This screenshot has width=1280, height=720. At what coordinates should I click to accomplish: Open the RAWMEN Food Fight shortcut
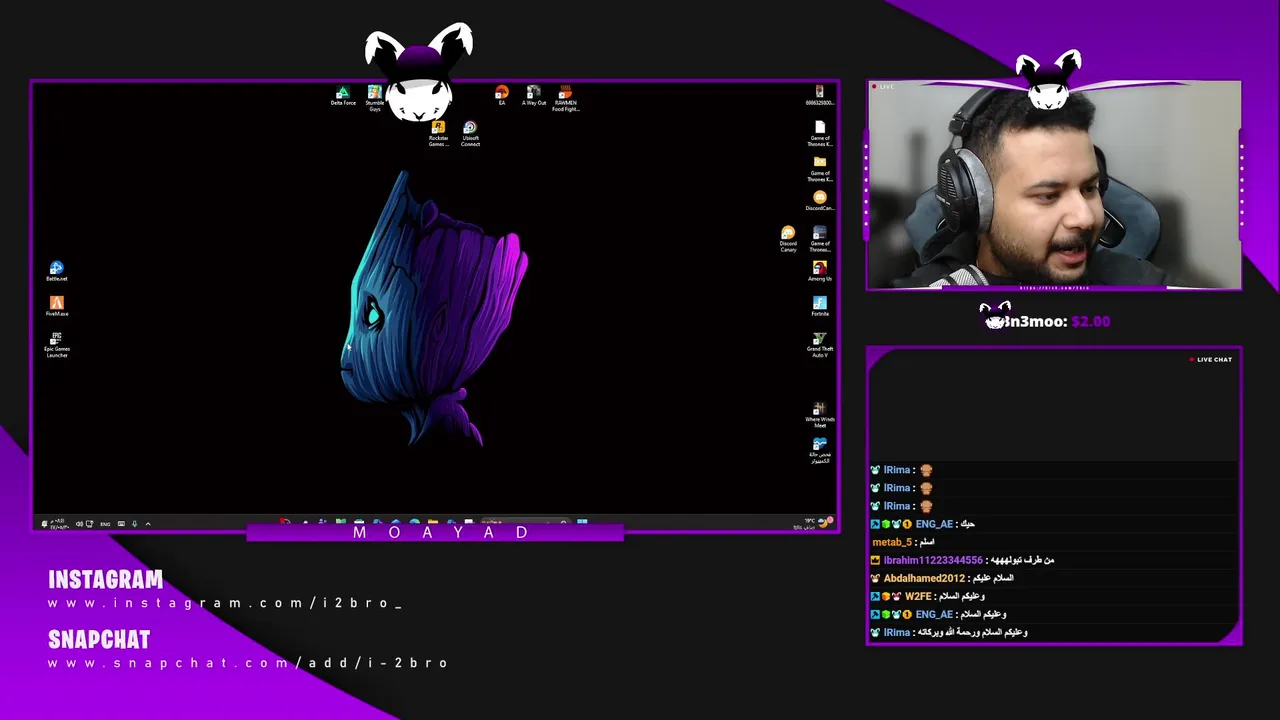coord(565,98)
